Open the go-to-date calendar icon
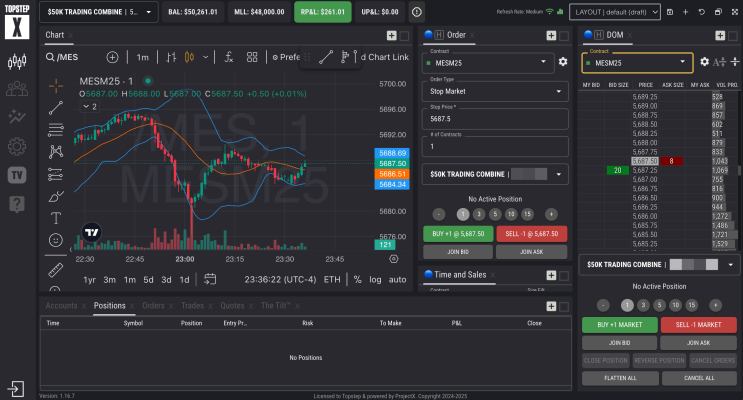Image resolution: width=743 pixels, height=400 pixels. coord(210,279)
